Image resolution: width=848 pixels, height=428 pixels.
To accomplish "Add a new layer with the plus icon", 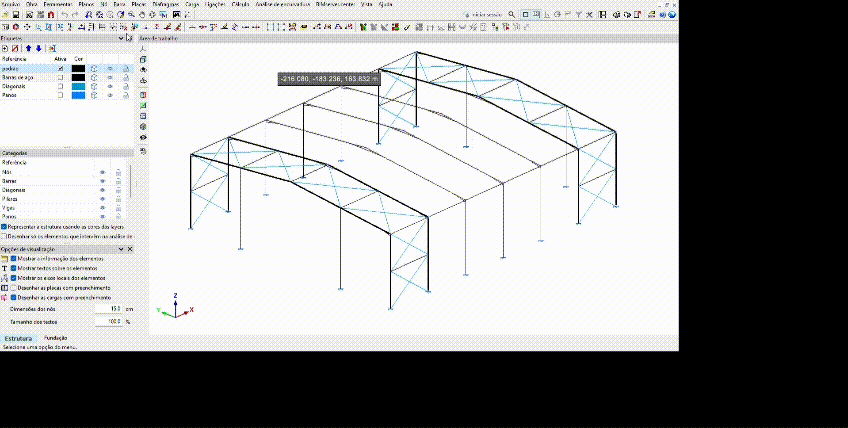I will (x=5, y=48).
